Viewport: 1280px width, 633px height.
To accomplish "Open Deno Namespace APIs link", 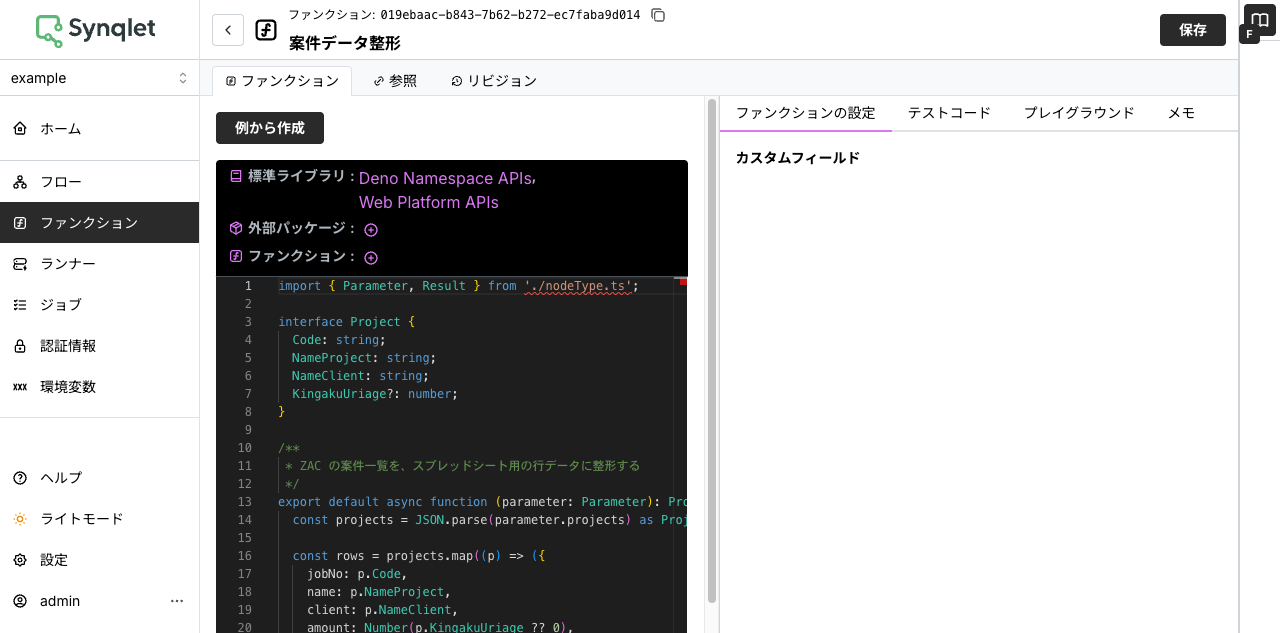I will pyautogui.click(x=445, y=178).
